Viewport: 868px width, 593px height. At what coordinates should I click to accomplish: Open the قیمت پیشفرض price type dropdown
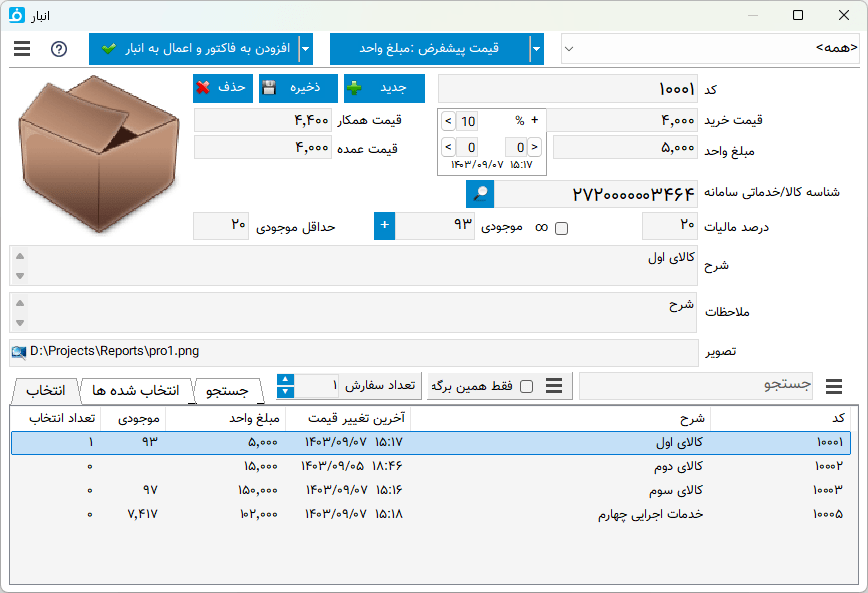tap(536, 48)
